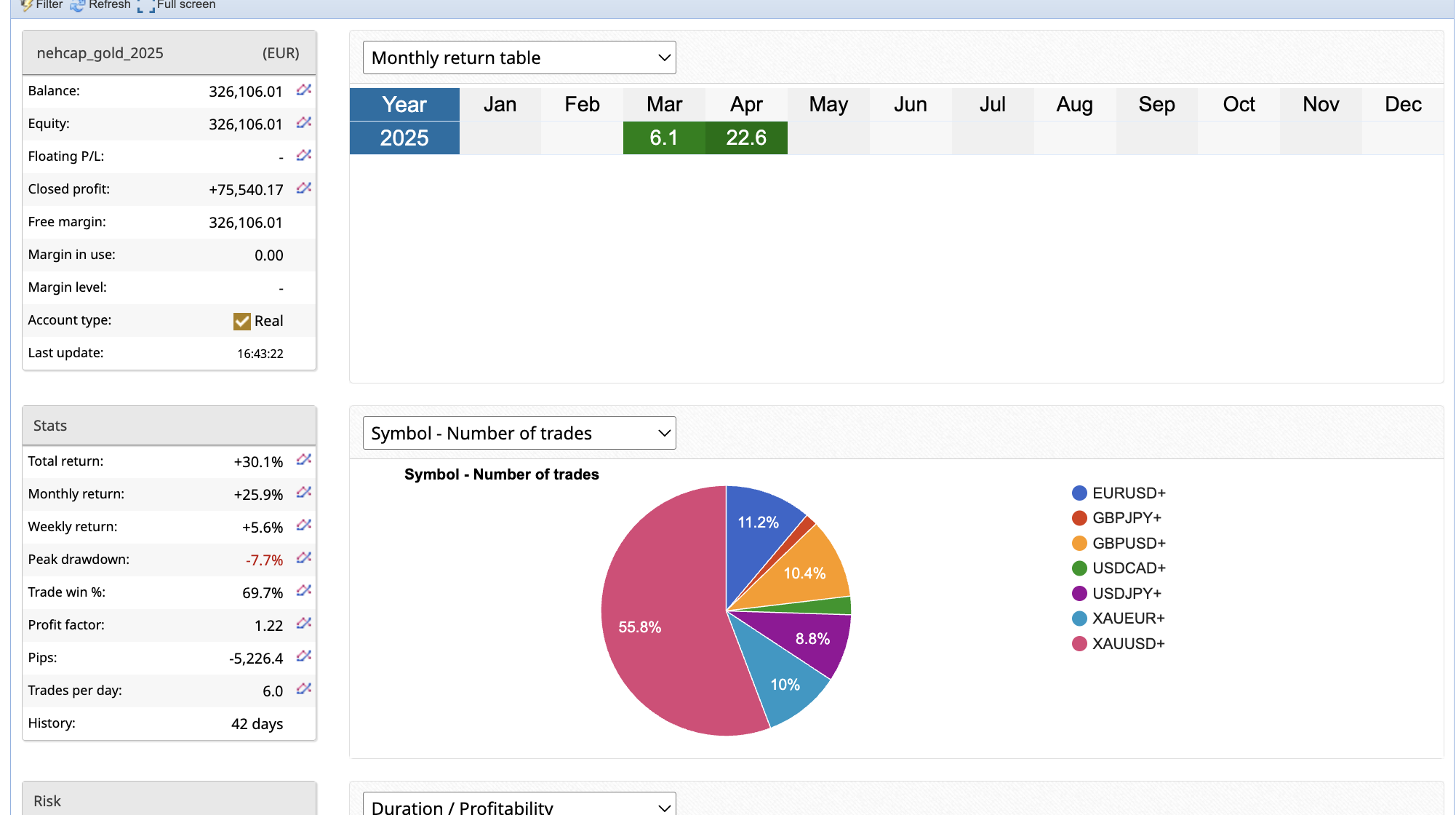Screen dimensions: 1456x815
Task: Click the Apr 22.6 return cell
Action: point(746,138)
